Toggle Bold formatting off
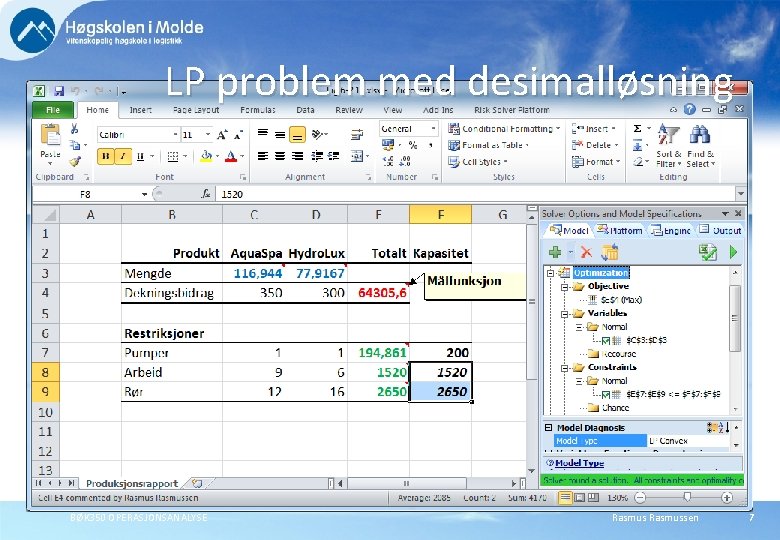780x540 pixels. [x=105, y=156]
